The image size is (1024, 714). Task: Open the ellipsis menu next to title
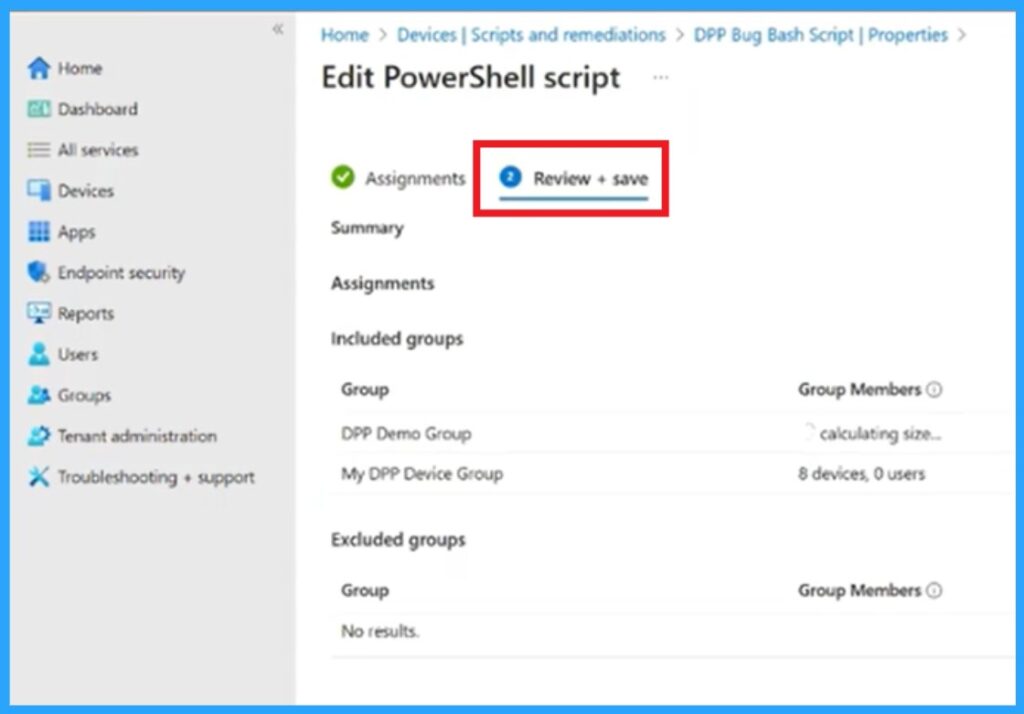click(659, 78)
